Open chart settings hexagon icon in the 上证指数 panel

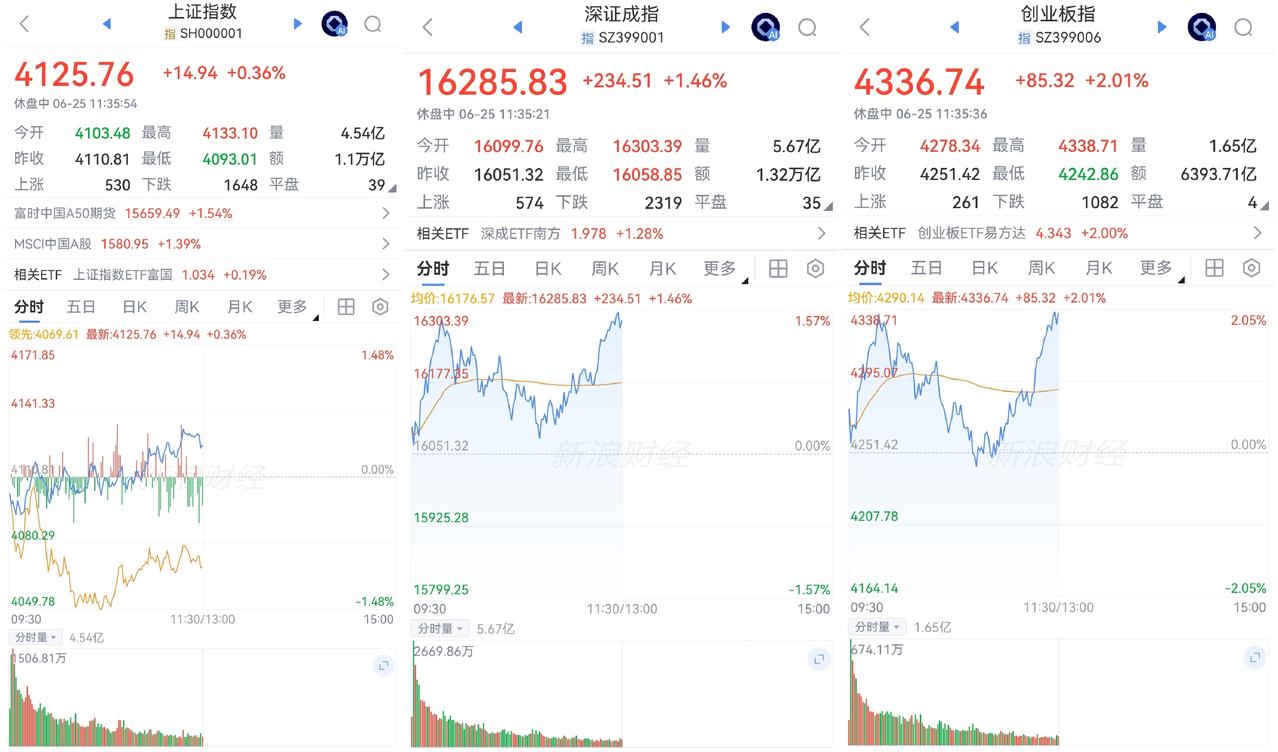380,307
